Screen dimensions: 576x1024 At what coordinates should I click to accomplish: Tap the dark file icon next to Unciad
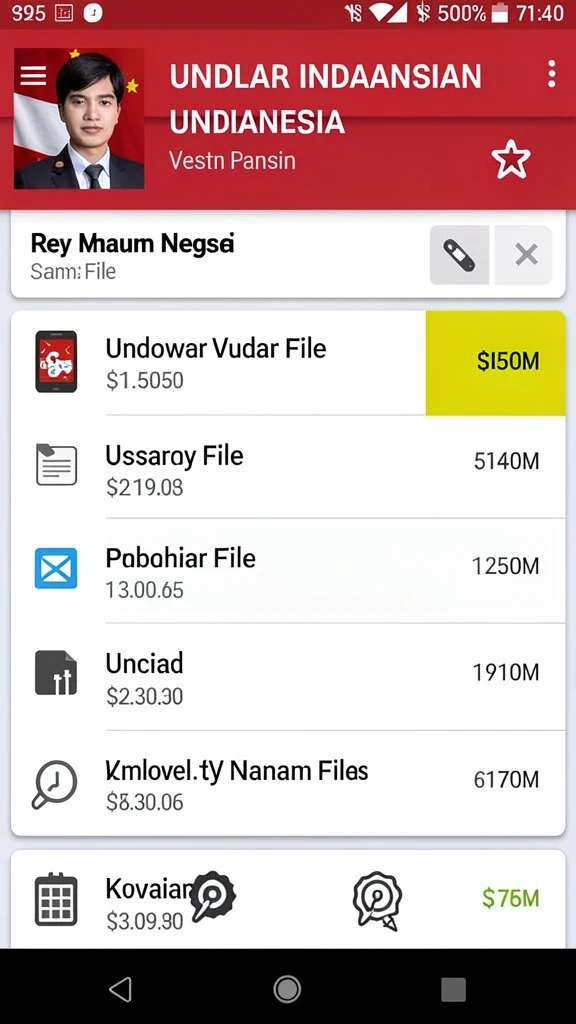tap(56, 673)
